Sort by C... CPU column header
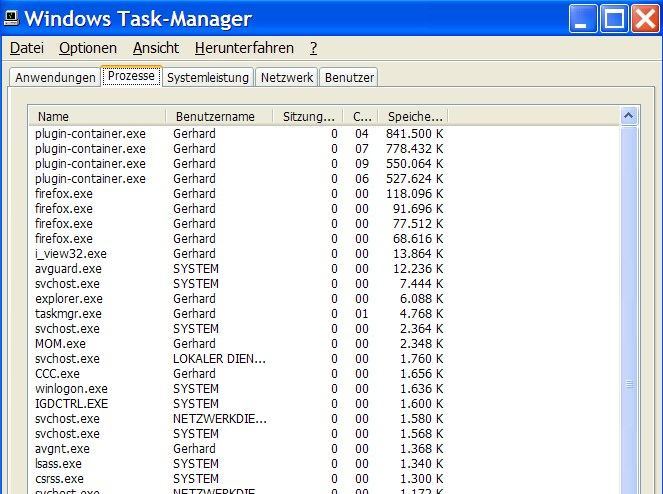Screen dimensions: 663x494 360,116
